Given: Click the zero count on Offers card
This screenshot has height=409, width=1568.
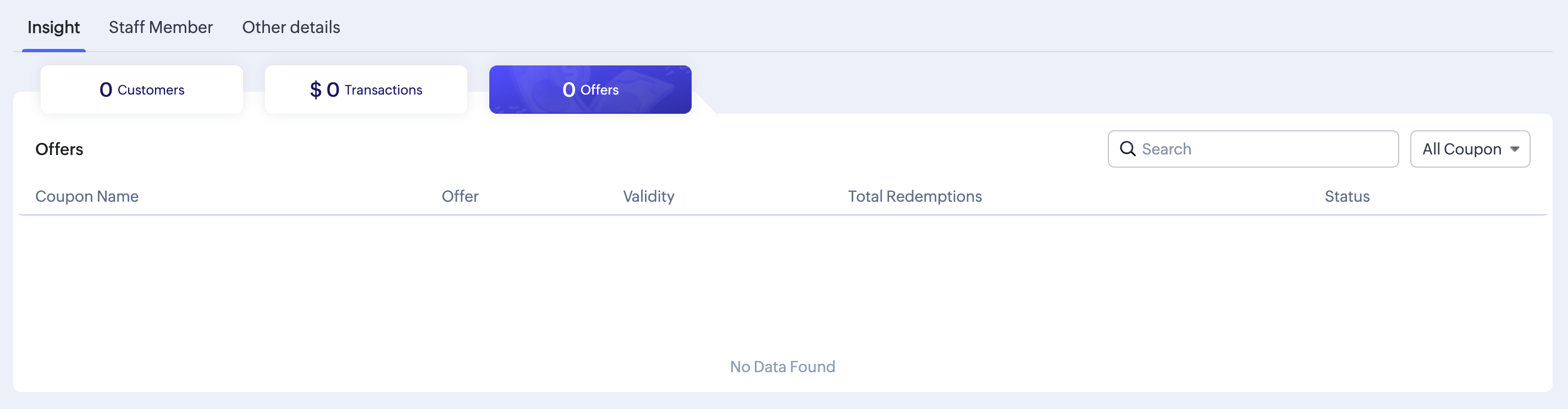Looking at the screenshot, I should (568, 90).
